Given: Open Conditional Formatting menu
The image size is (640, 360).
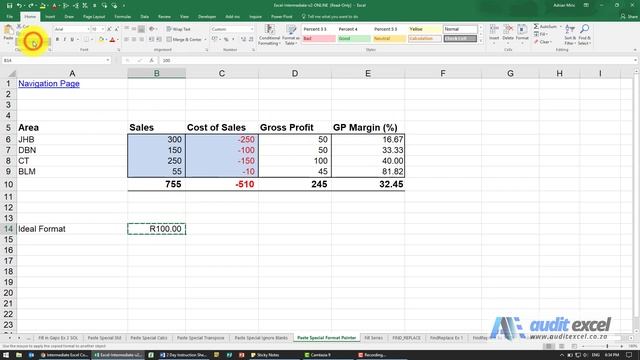Looking at the screenshot, I should click(269, 35).
